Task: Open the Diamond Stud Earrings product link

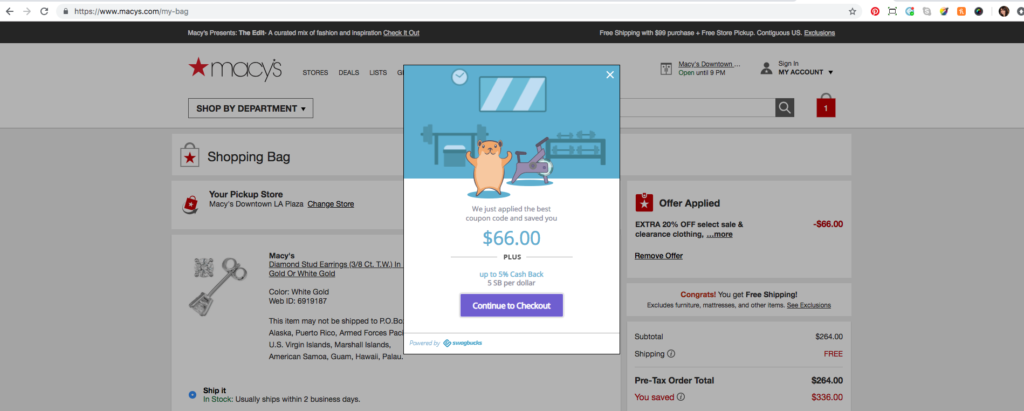Action: (336, 269)
